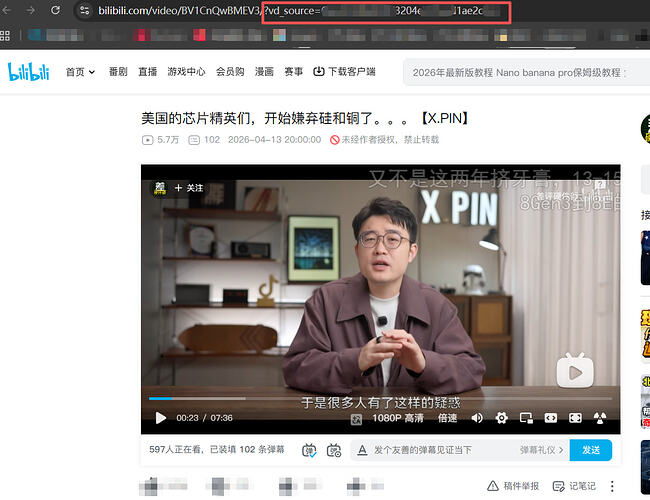Mute the video with volume icon
Viewport: 650px width, 500px height.
477,418
